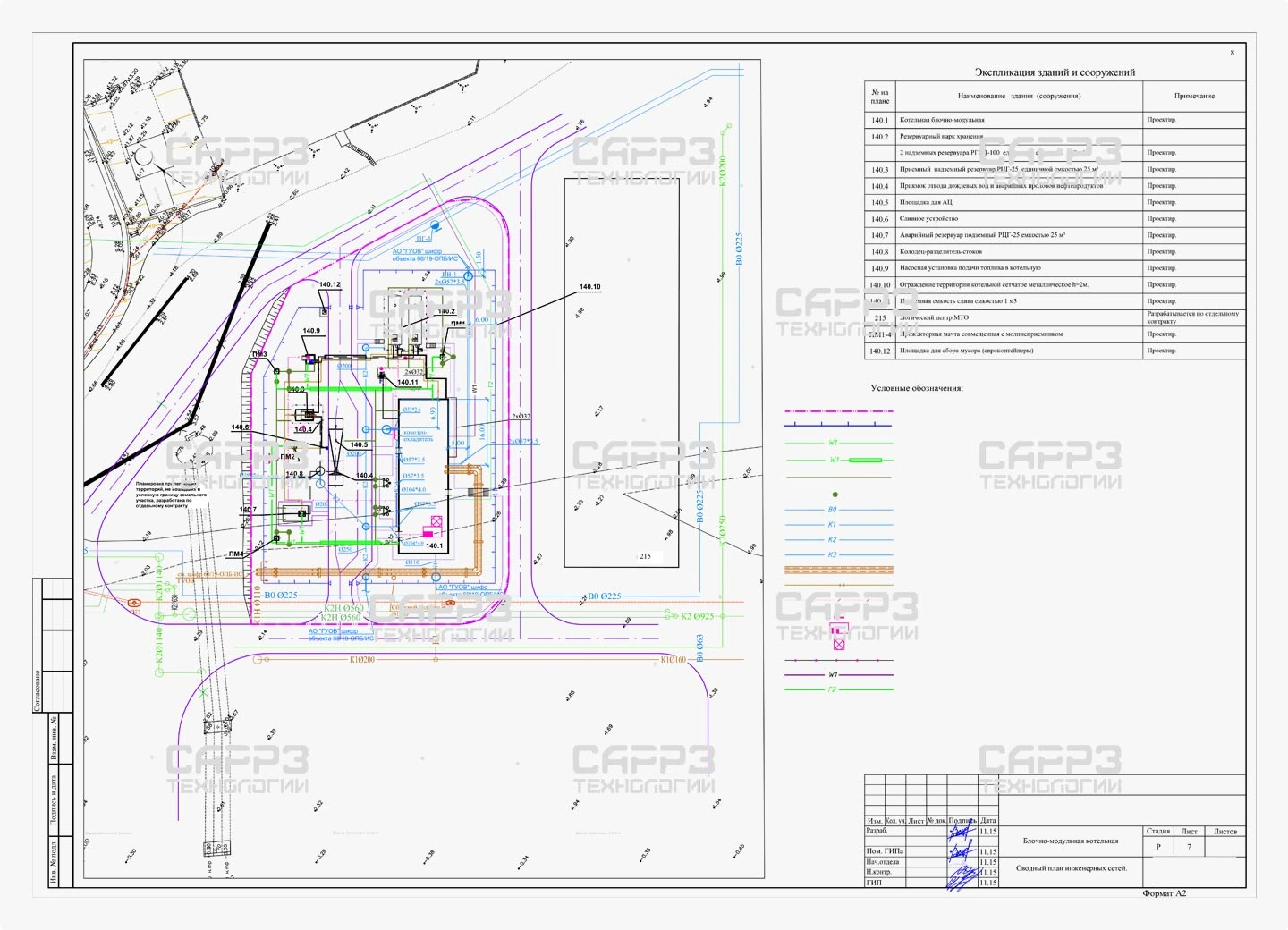Select the note 'Разрабатывается по отдельному контракту'
The height and width of the screenshot is (930, 1288).
click(x=1193, y=317)
